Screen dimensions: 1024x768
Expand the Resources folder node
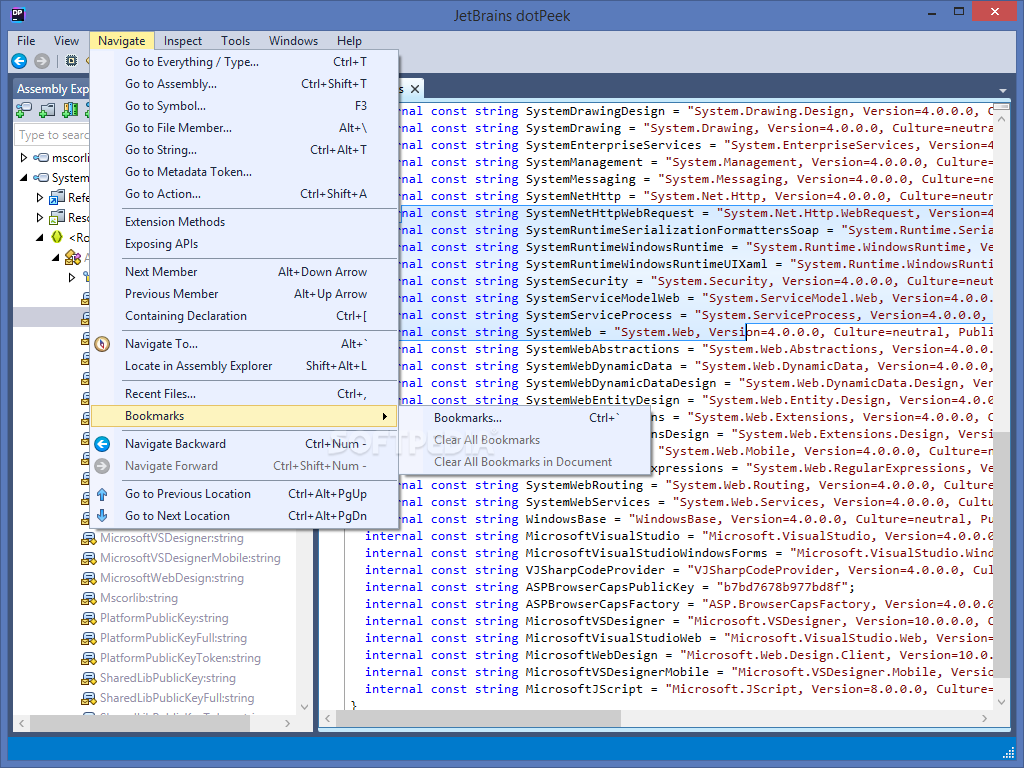[40, 217]
